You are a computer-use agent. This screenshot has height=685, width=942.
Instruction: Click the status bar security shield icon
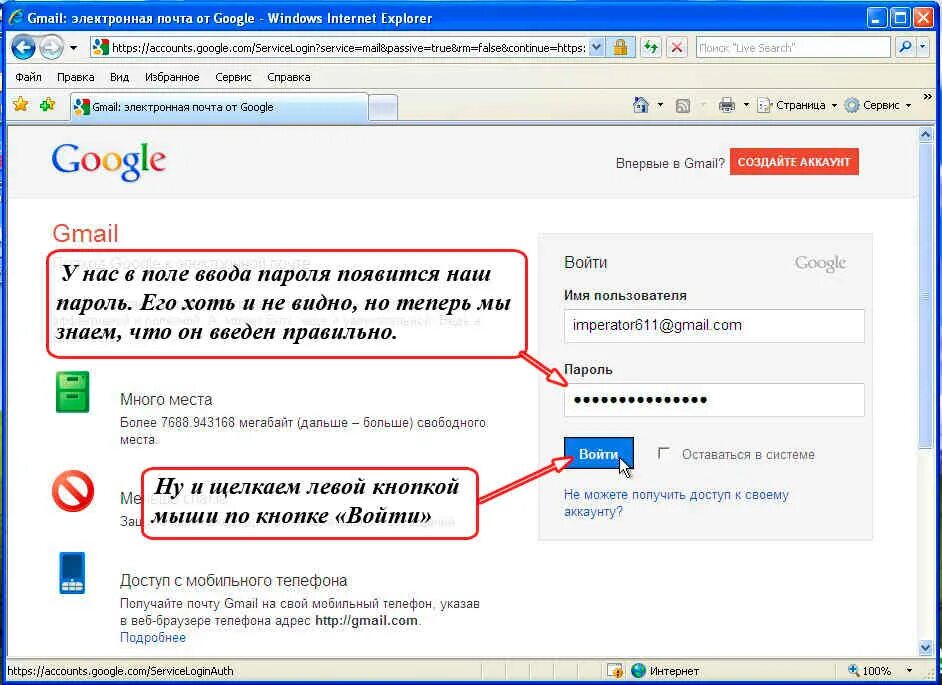615,671
